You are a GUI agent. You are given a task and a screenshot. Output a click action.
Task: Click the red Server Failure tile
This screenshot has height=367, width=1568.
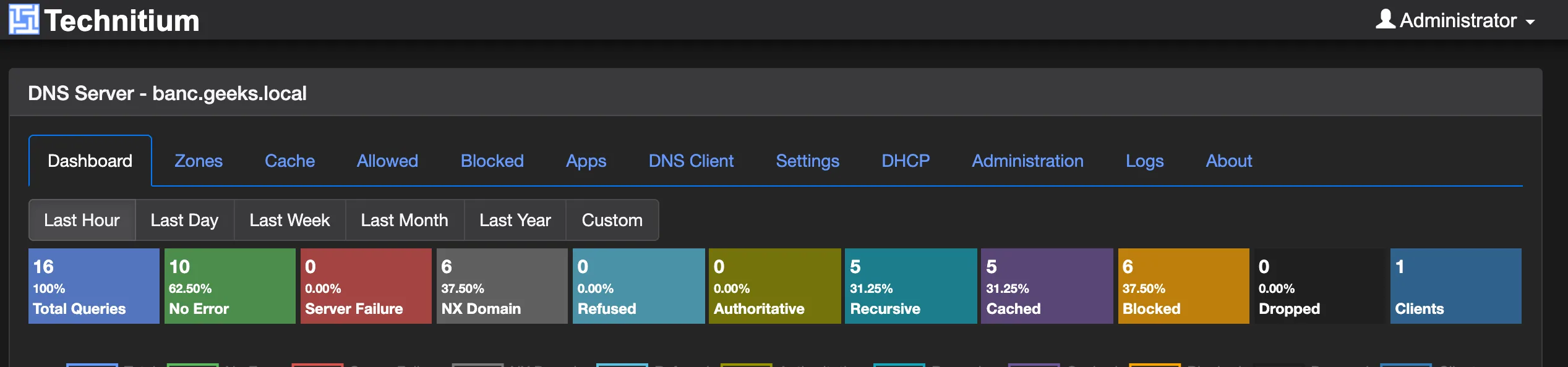coord(366,286)
